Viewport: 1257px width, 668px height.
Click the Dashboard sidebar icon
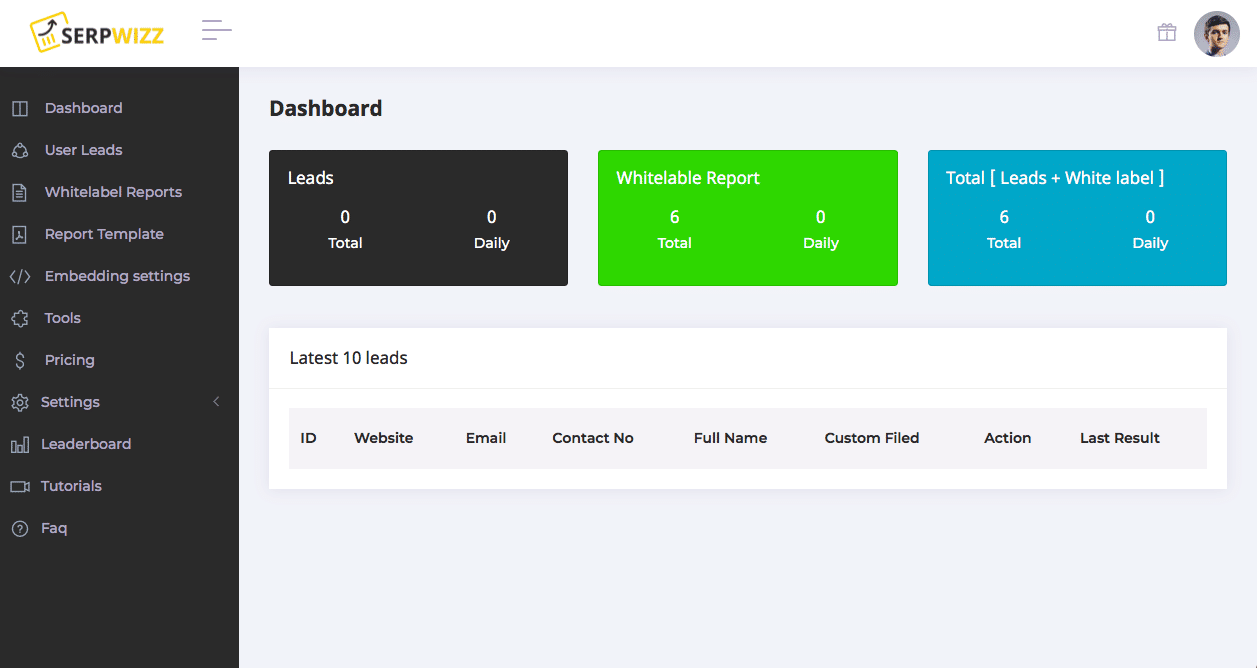(20, 108)
